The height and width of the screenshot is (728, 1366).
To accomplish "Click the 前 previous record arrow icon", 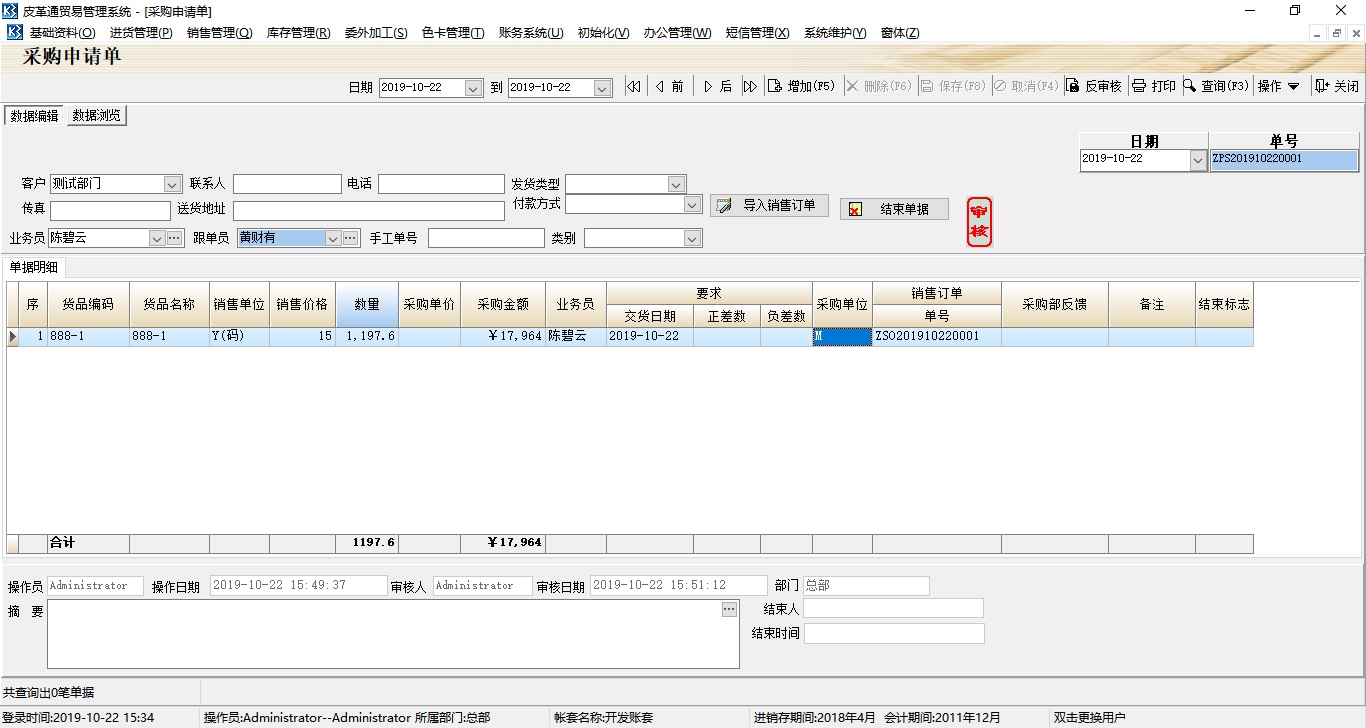I will click(660, 86).
